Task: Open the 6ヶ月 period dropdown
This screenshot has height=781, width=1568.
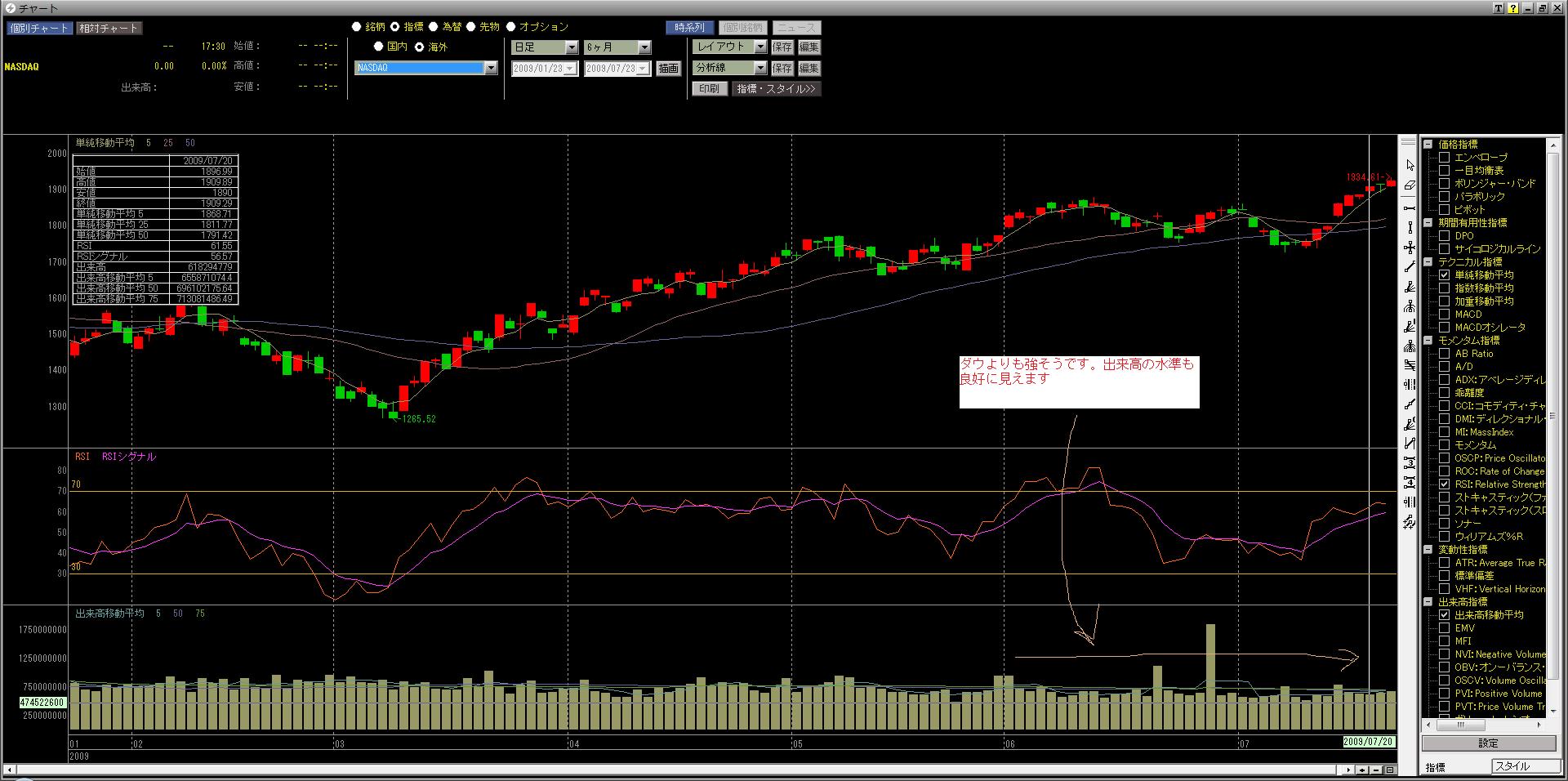Action: click(644, 47)
